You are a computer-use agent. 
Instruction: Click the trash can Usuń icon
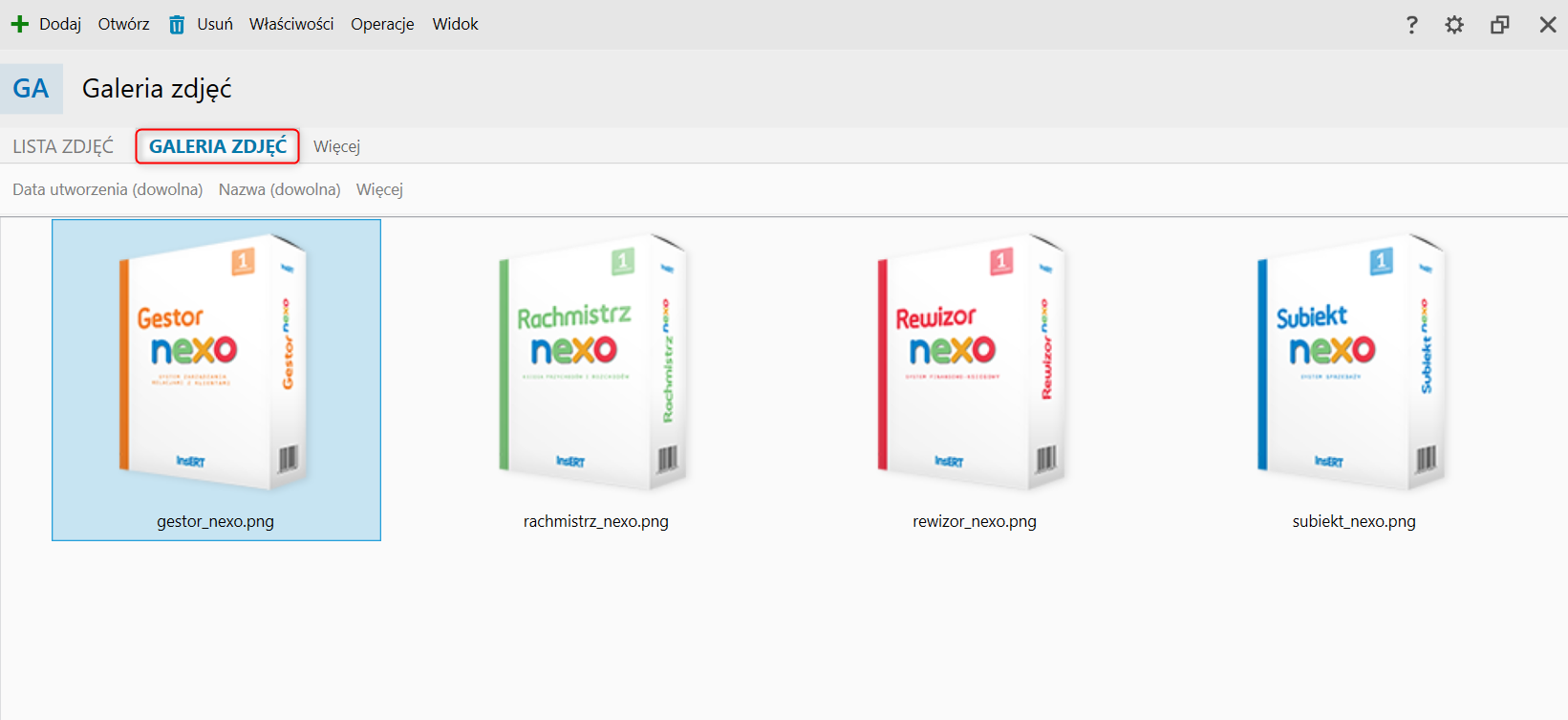(x=177, y=25)
